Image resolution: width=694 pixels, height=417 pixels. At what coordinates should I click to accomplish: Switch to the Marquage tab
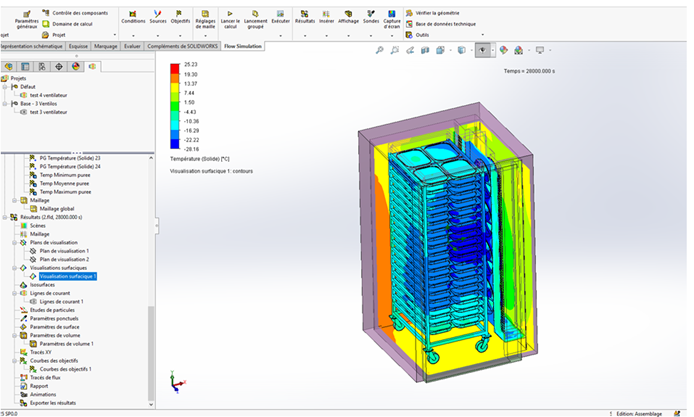click(105, 46)
